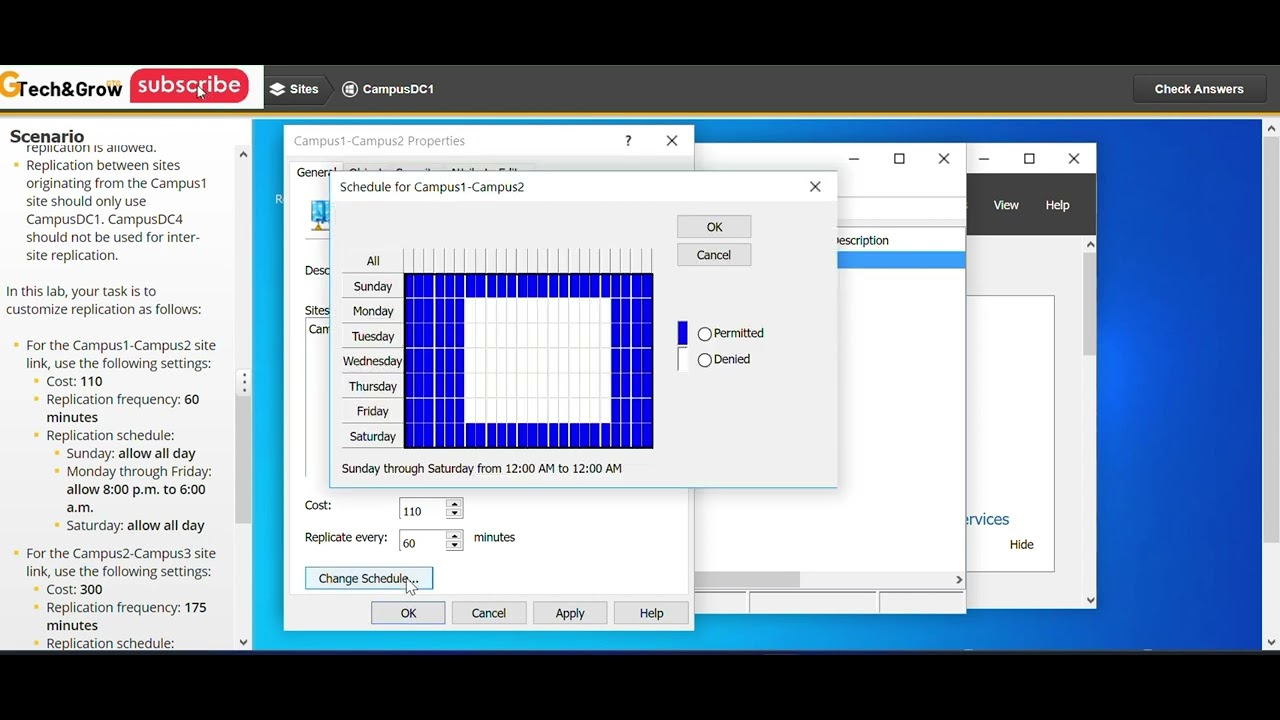Click the Scenario heading
This screenshot has height=720, width=1280.
(47, 136)
